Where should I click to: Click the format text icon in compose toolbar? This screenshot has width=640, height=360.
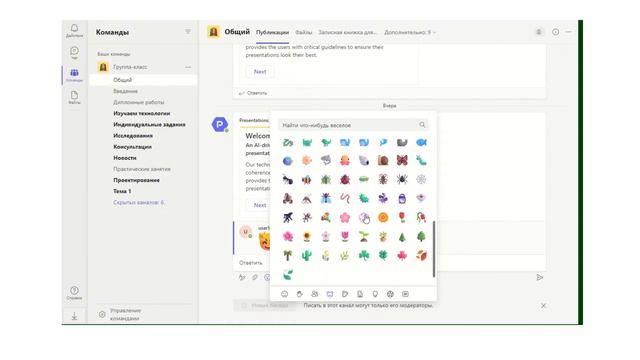click(242, 278)
